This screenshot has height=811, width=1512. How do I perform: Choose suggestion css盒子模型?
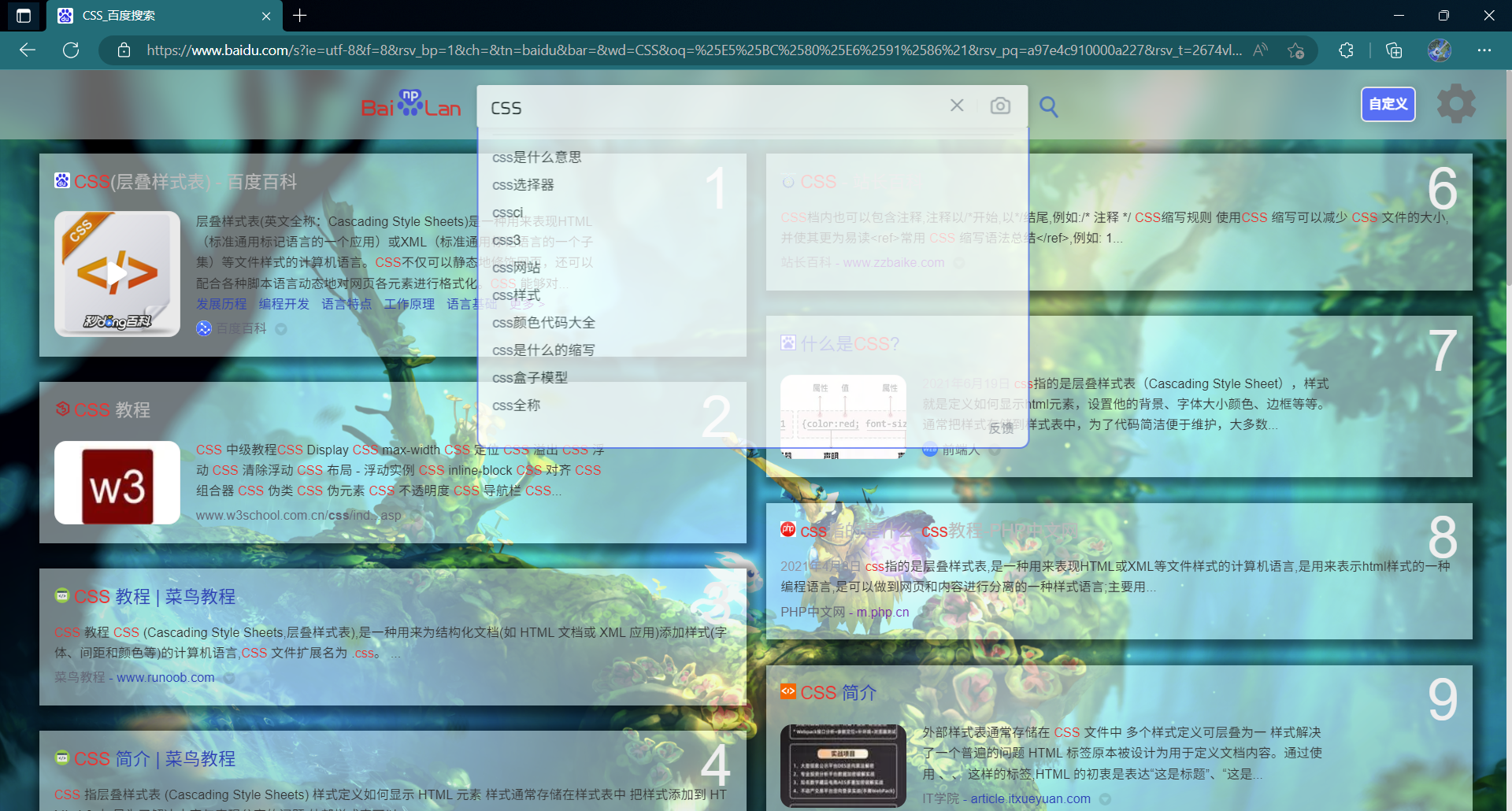529,377
